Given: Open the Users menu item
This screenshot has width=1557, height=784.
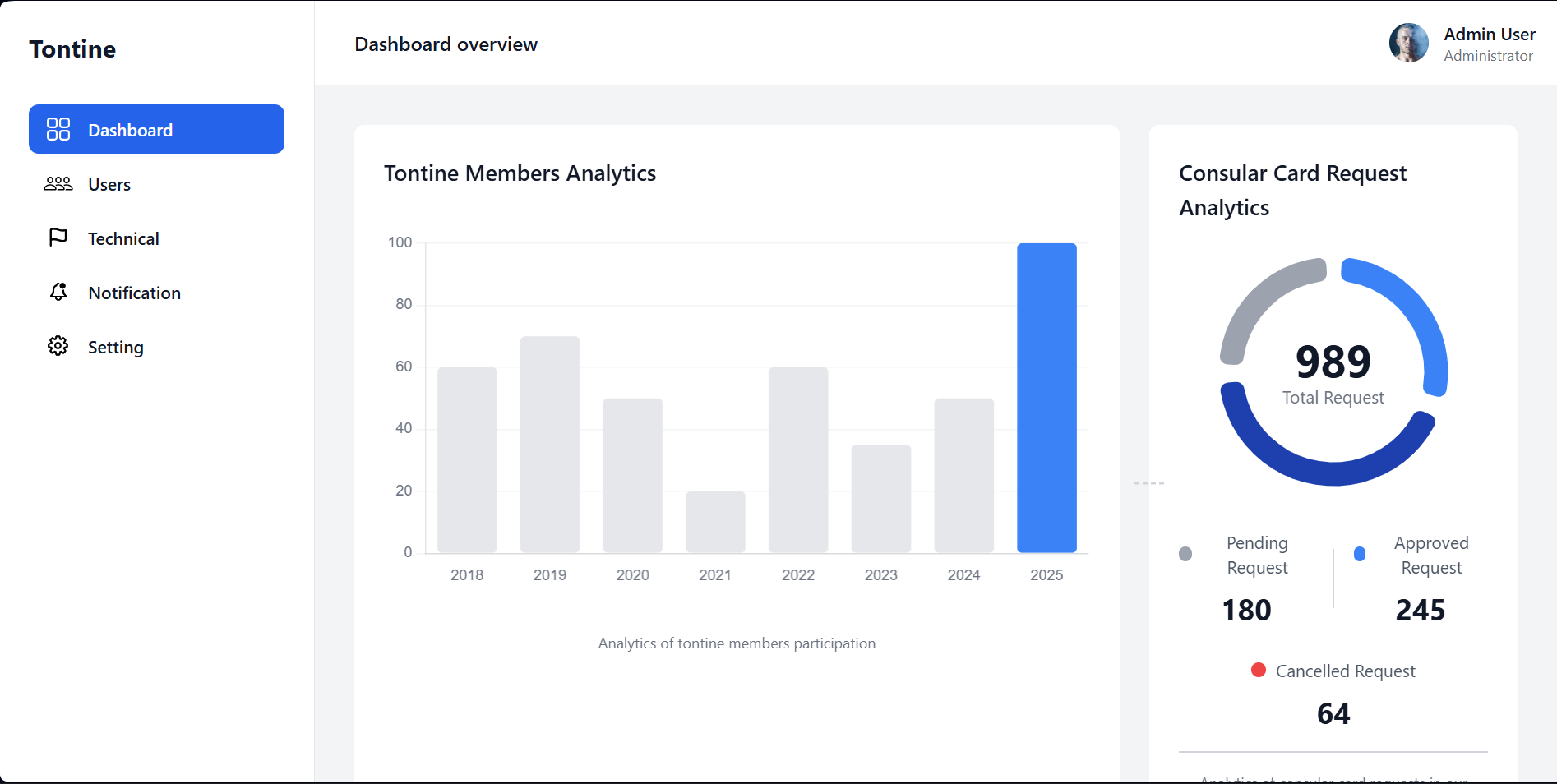Looking at the screenshot, I should click(109, 185).
